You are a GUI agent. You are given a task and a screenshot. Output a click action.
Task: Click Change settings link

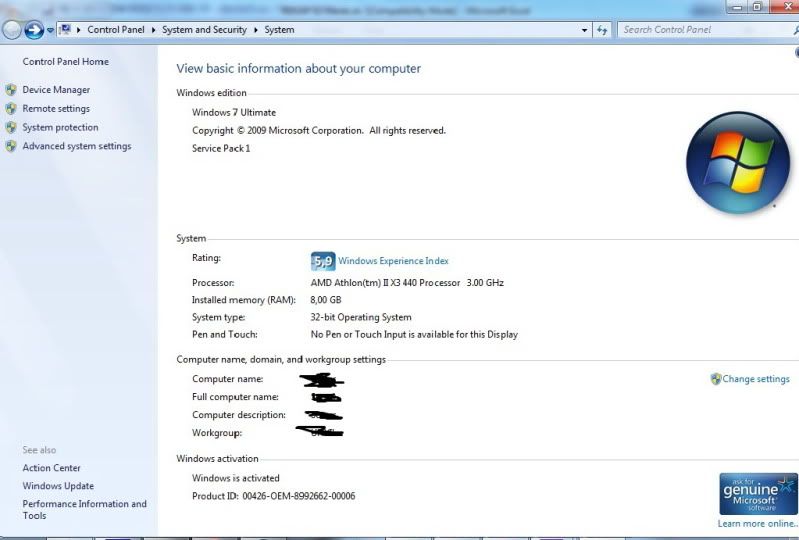coord(756,379)
